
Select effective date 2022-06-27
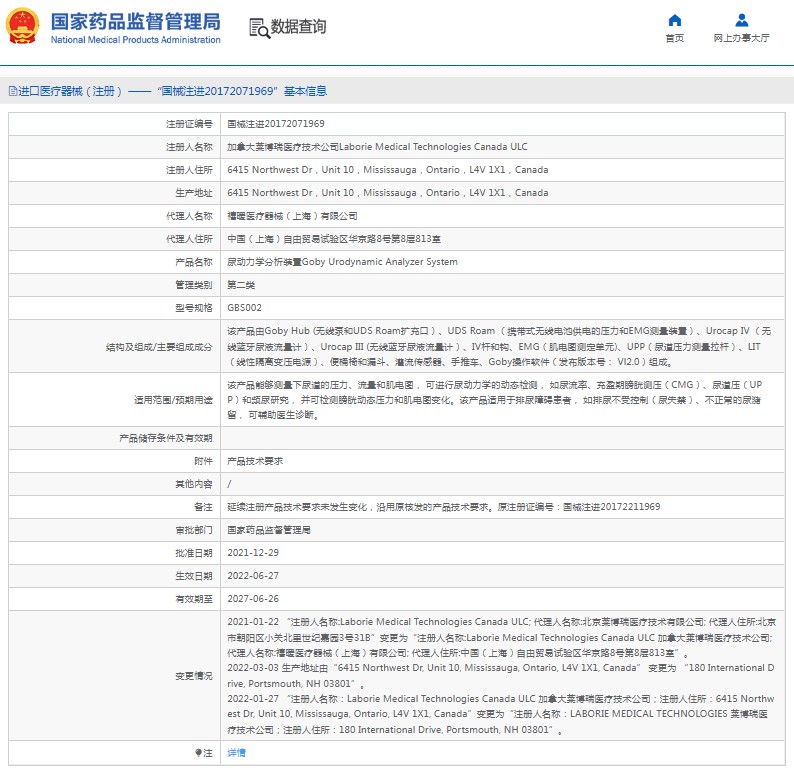tap(253, 576)
